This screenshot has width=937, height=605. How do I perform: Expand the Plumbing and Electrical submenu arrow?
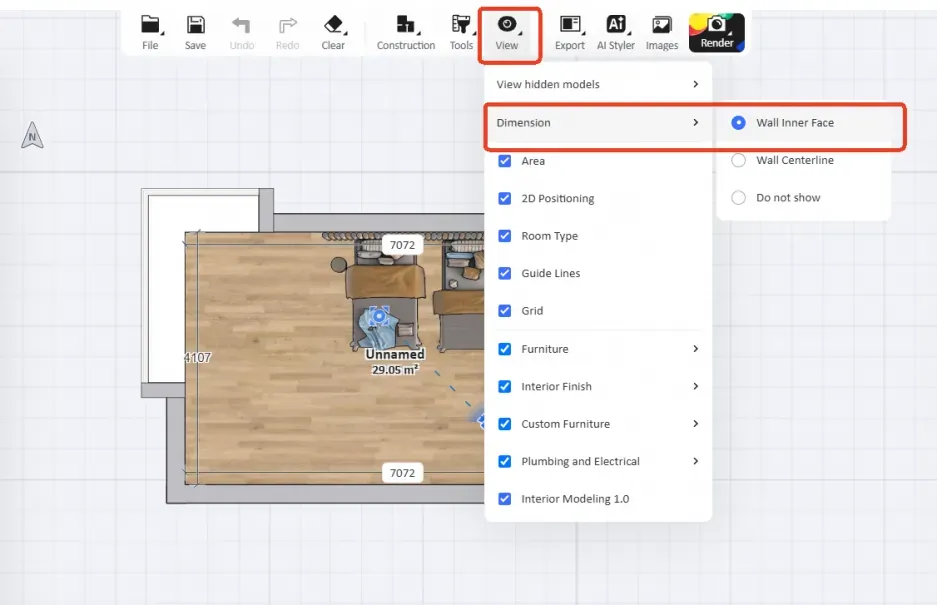(x=695, y=461)
